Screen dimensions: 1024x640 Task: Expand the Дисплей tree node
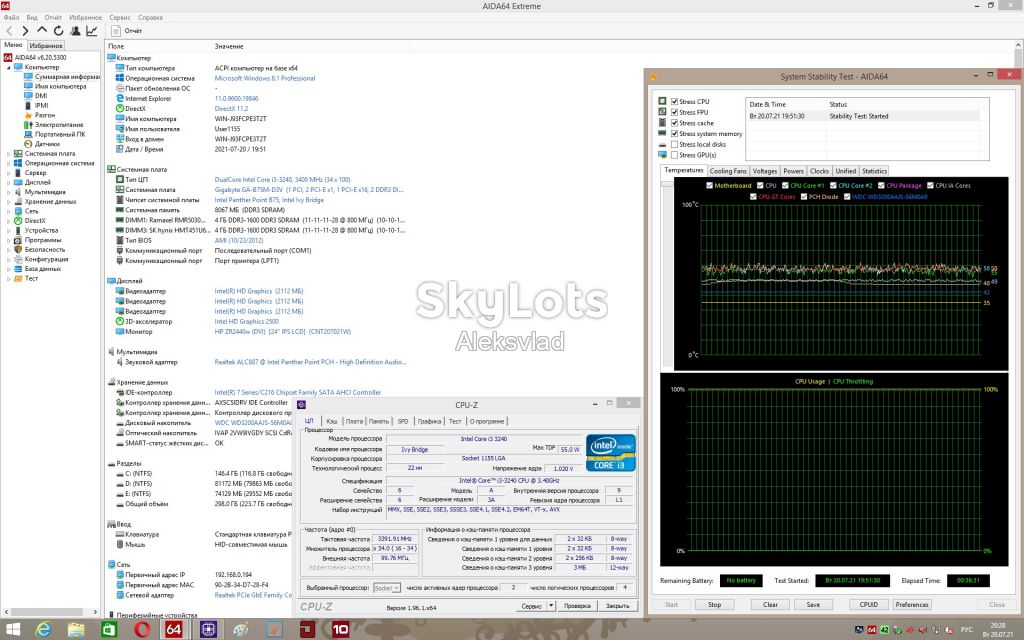[8, 182]
